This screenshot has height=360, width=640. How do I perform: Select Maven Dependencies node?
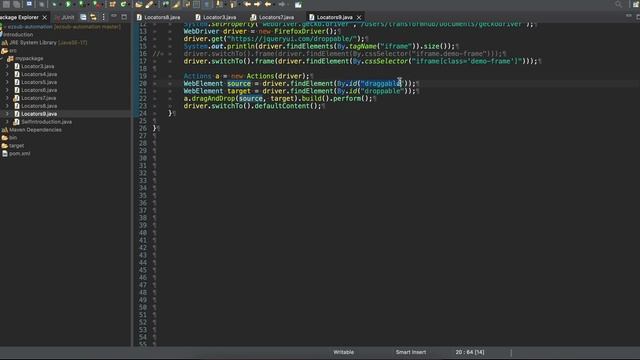click(x=35, y=130)
